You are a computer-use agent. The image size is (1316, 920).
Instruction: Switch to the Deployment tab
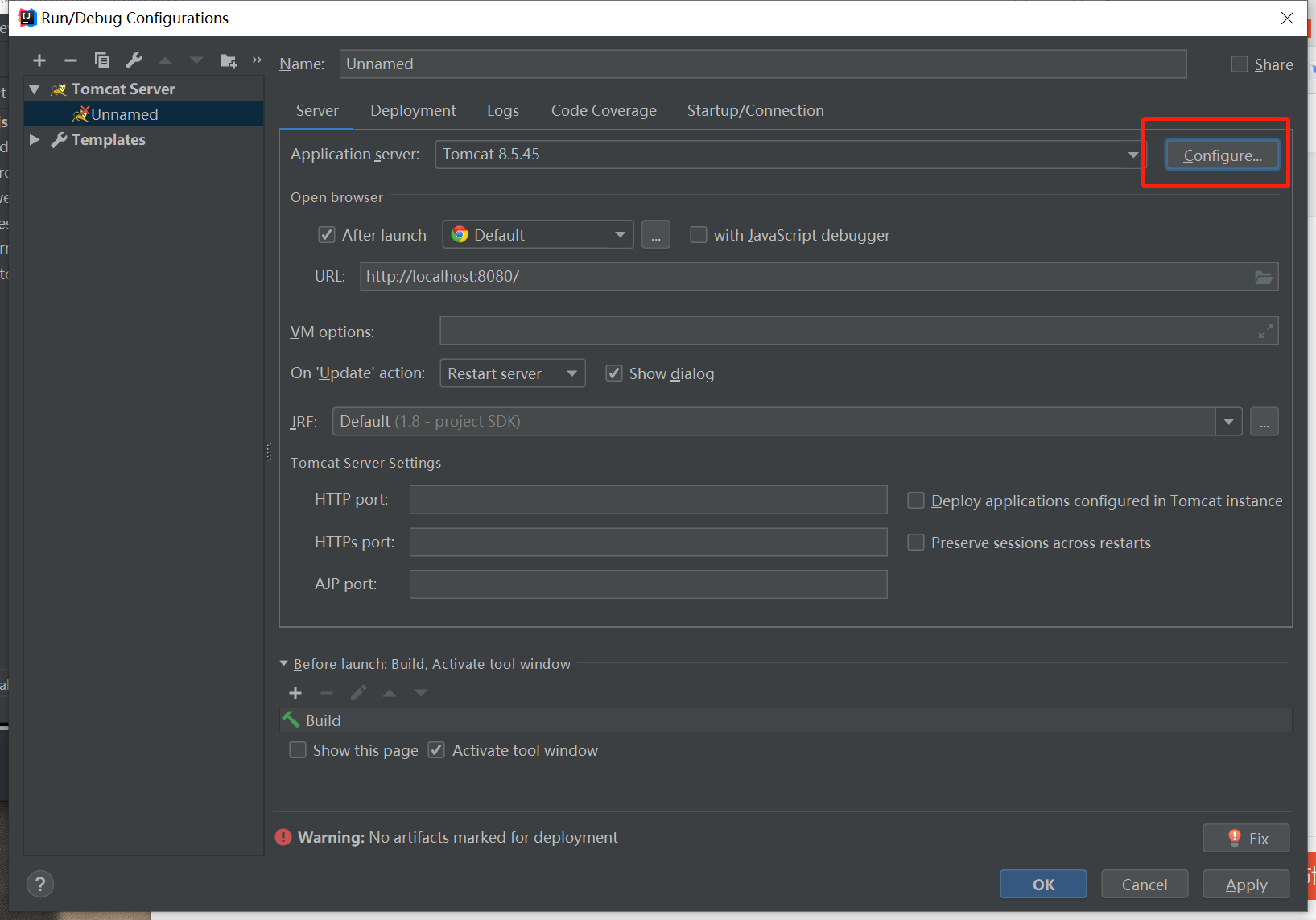point(413,111)
